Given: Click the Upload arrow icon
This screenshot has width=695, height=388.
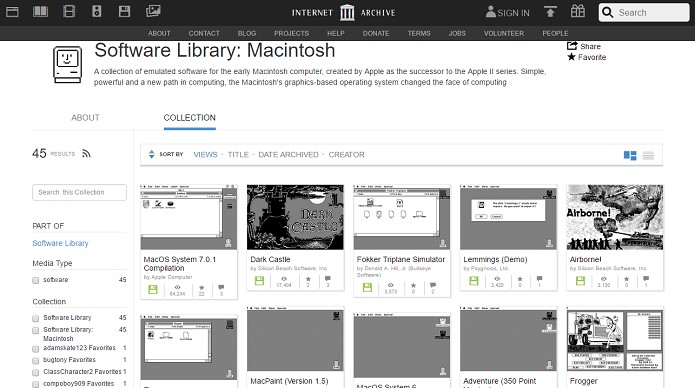Looking at the screenshot, I should [550, 12].
